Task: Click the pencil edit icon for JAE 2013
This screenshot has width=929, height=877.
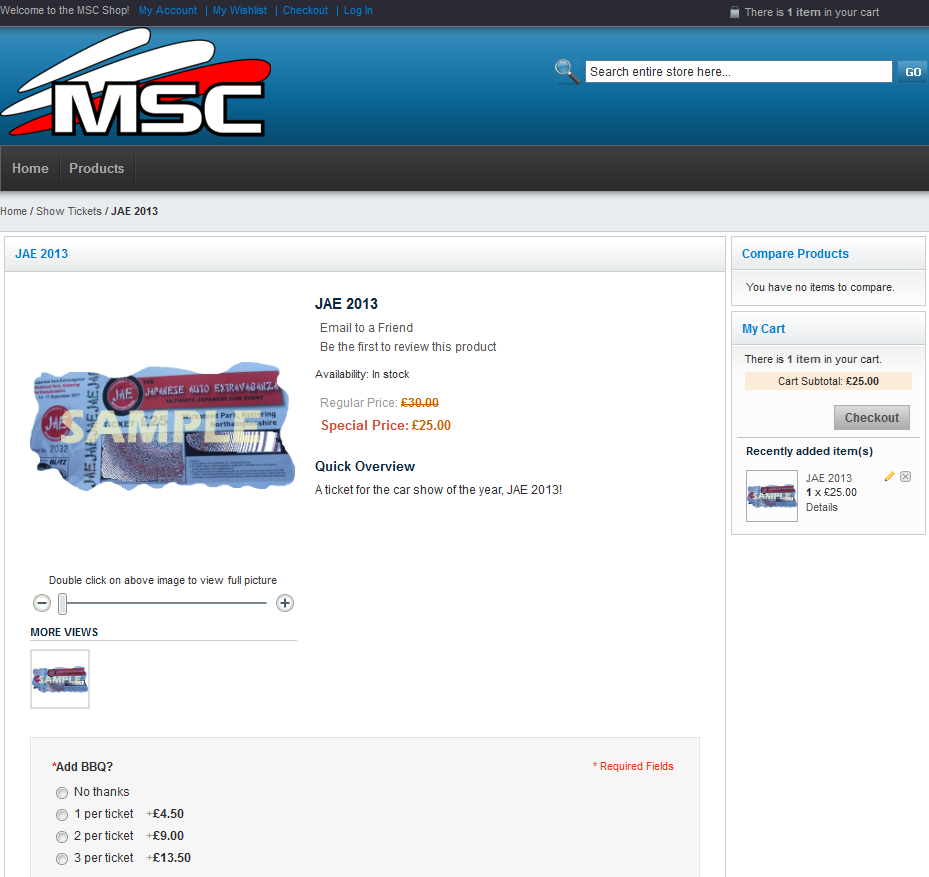Action: (889, 476)
